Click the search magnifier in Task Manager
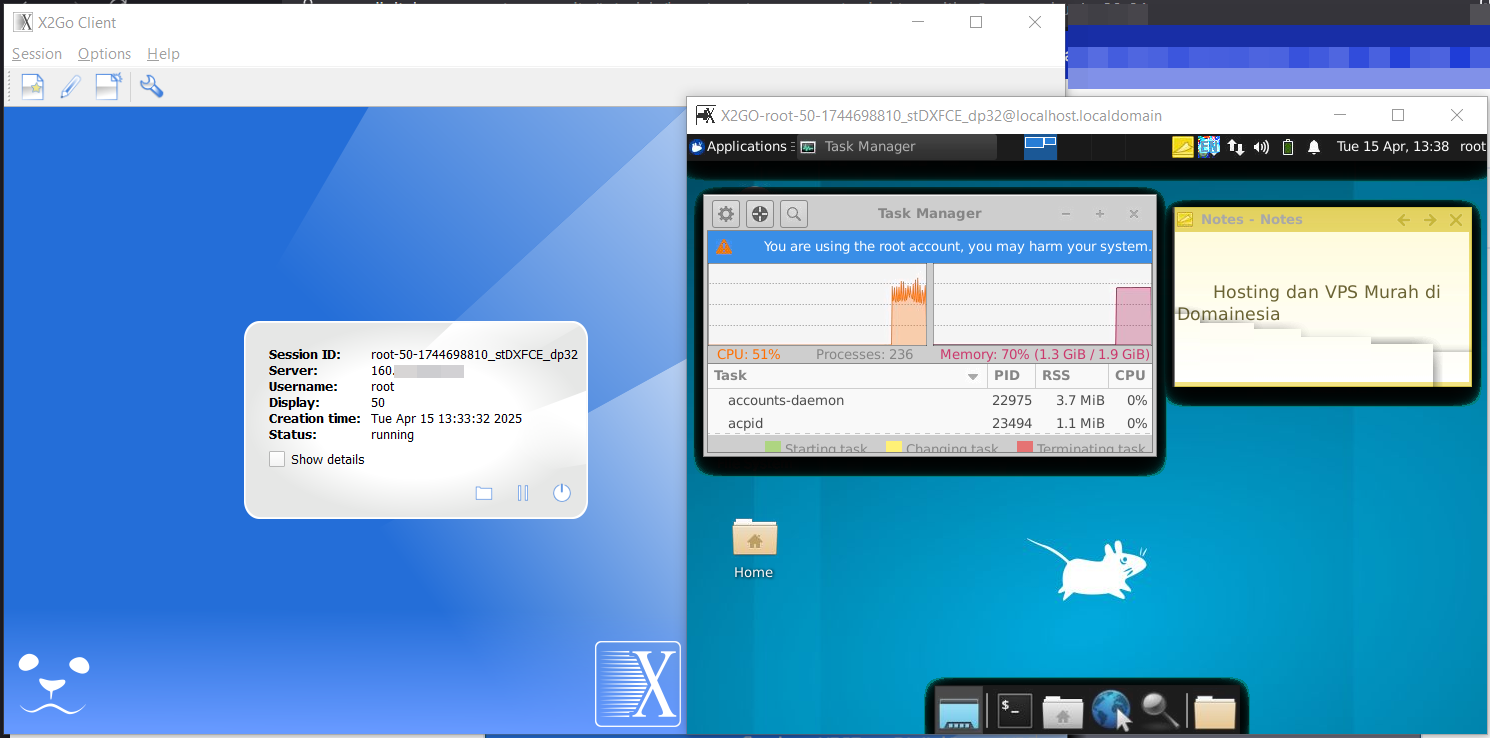The height and width of the screenshot is (738, 1491). point(794,214)
